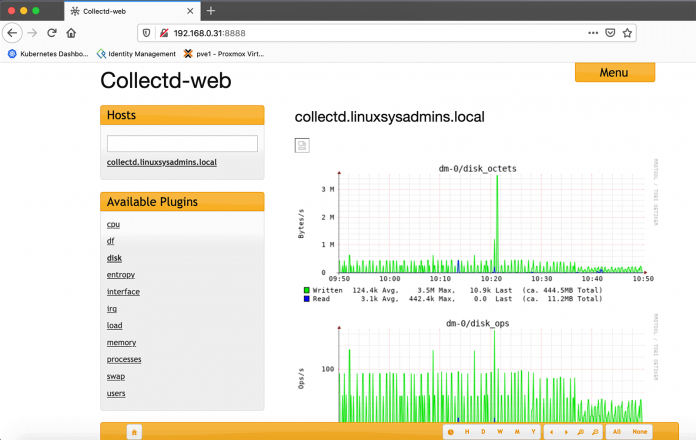Open the cpu plugin
The image size is (696, 440).
coord(113,224)
